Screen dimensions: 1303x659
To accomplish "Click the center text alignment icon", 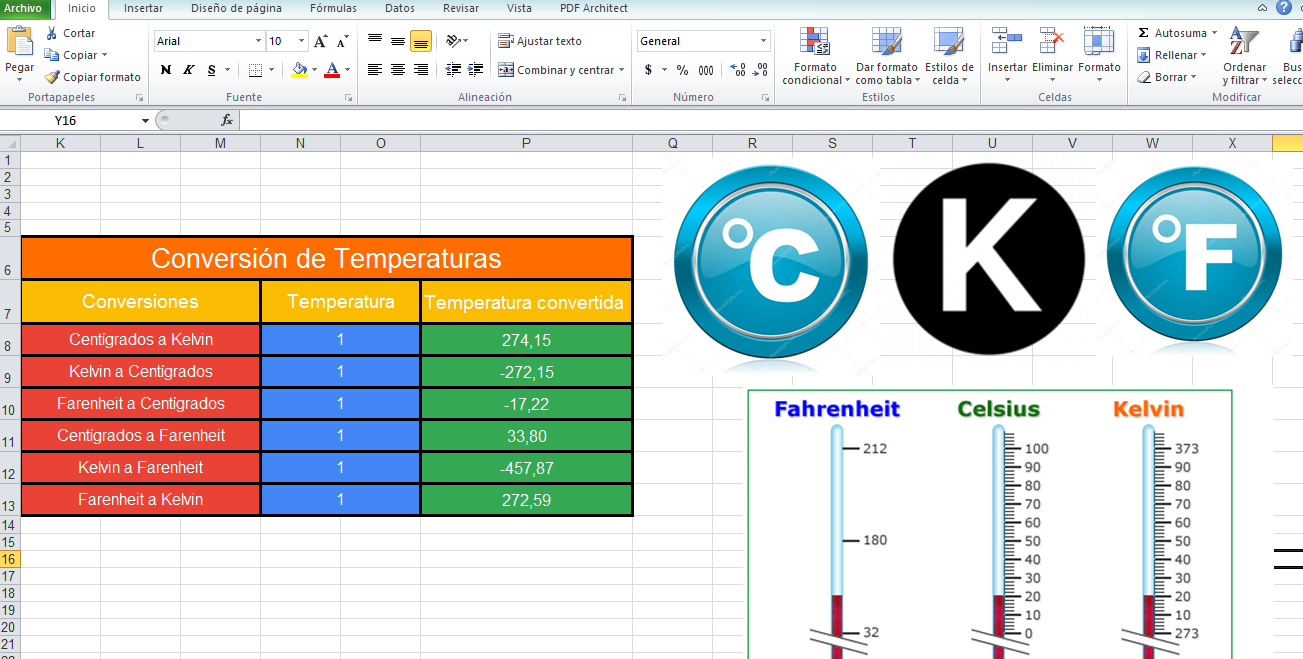I will tap(398, 70).
